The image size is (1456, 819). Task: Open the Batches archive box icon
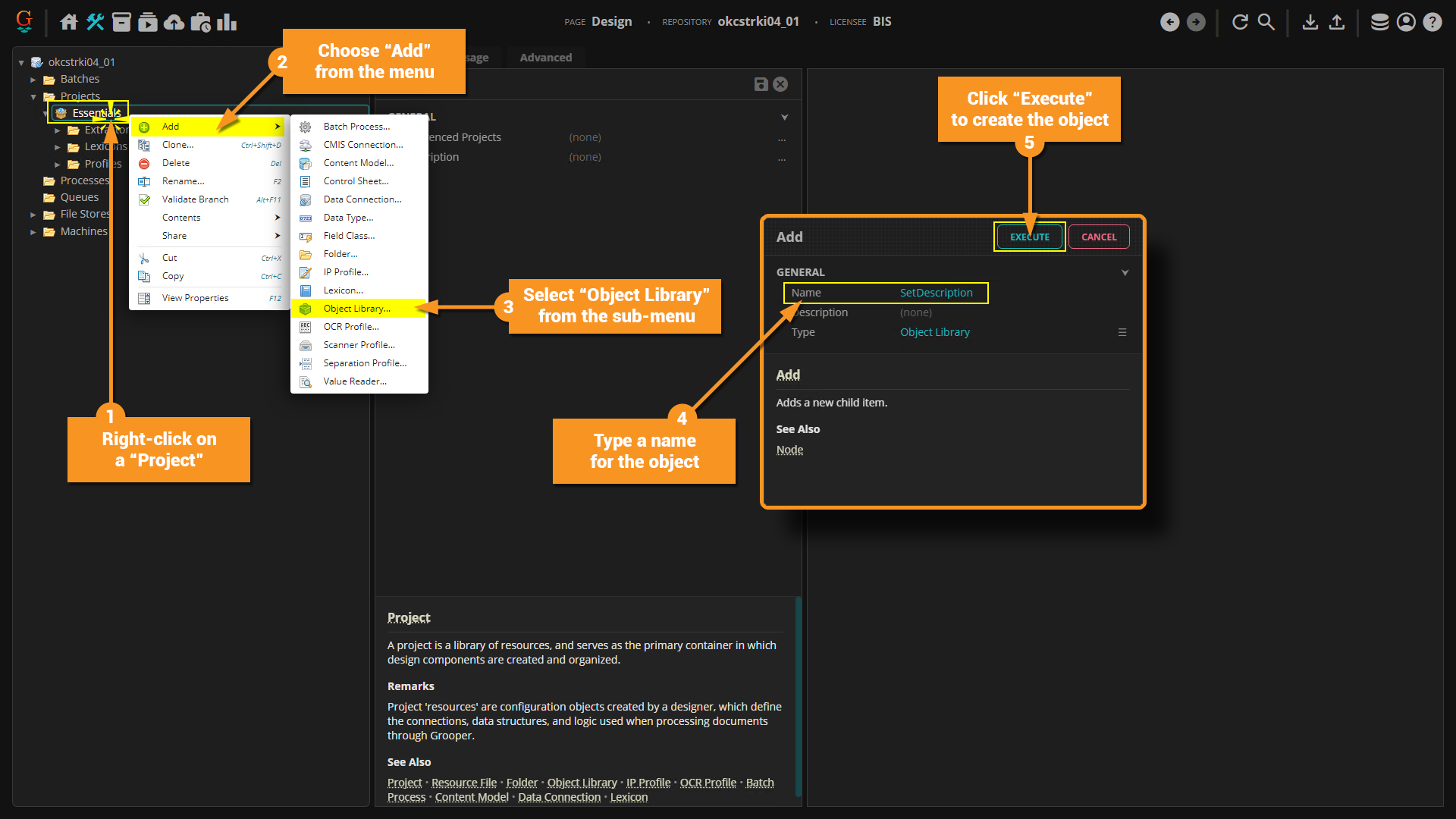121,22
